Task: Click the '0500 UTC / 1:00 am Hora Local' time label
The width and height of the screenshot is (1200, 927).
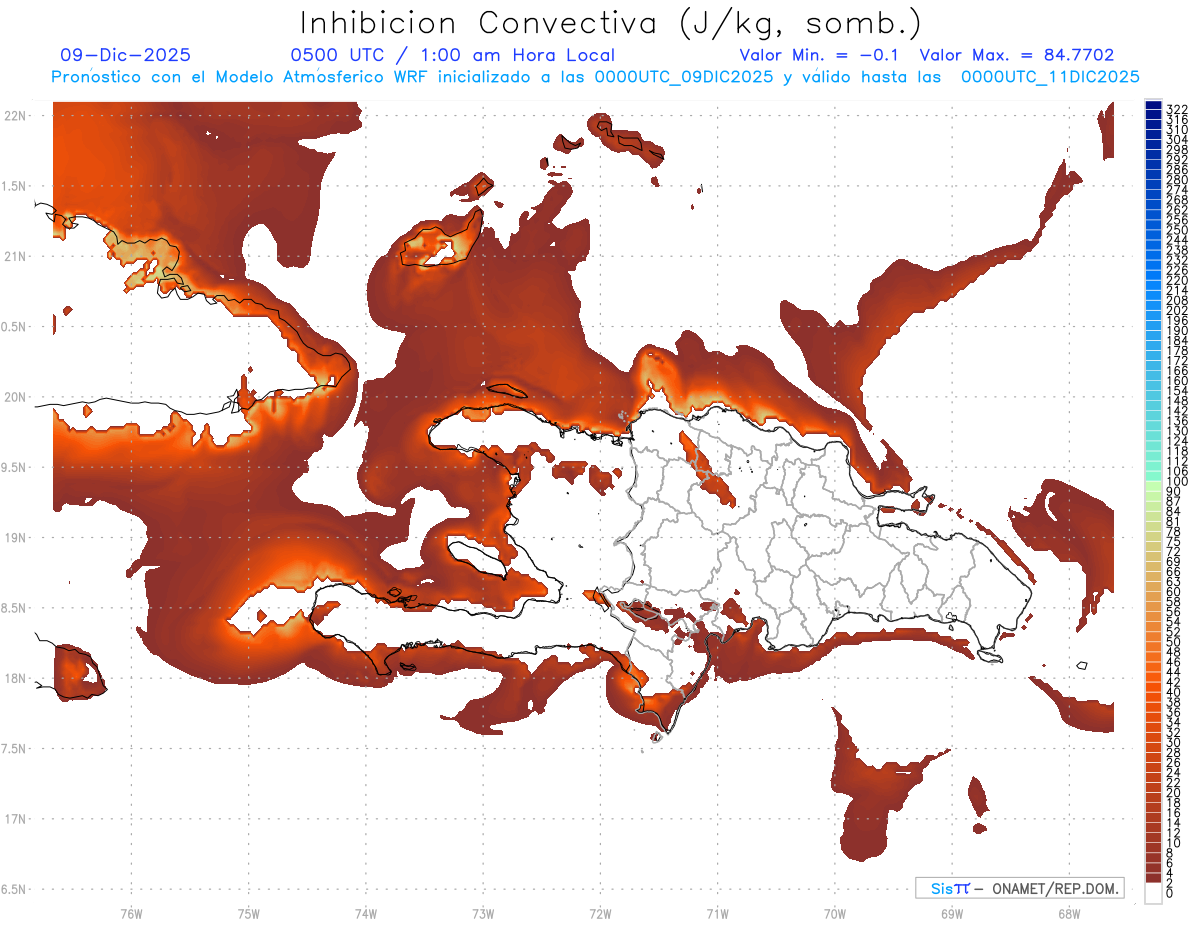Action: (x=452, y=56)
